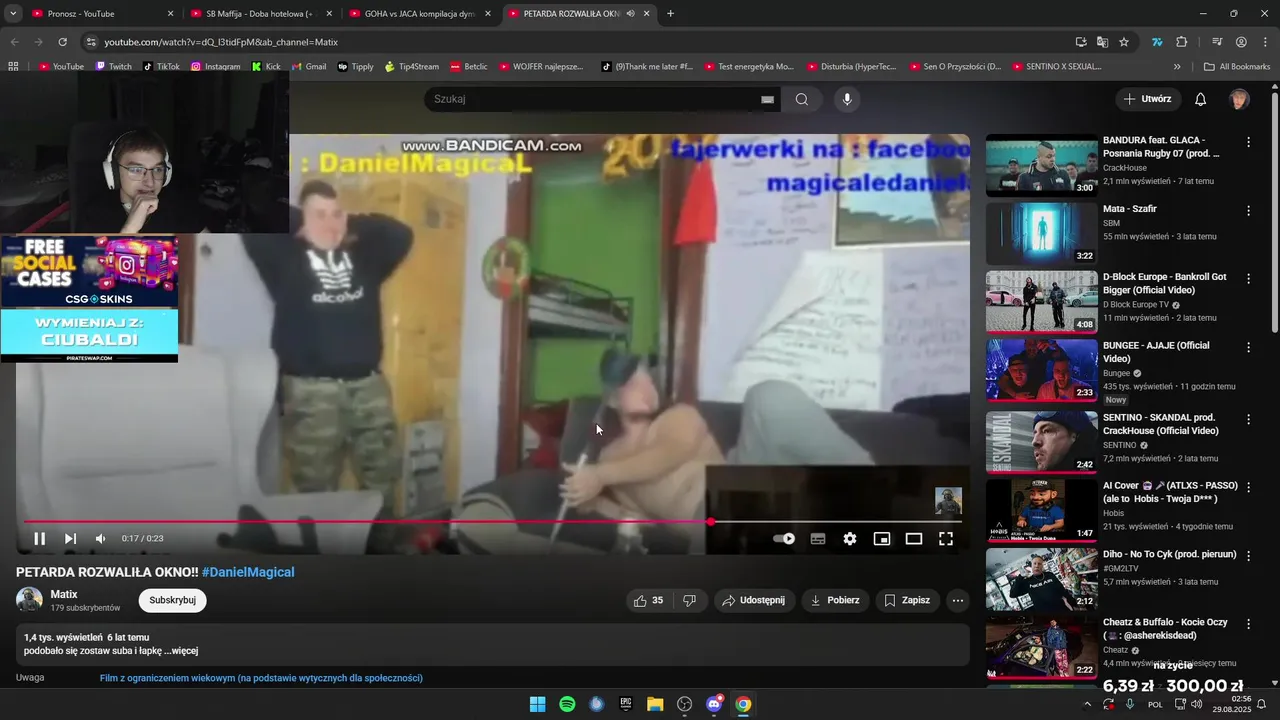Screen dimensions: 1280x720
Task: Open options for D-Block Europe video
Action: click(x=1248, y=279)
